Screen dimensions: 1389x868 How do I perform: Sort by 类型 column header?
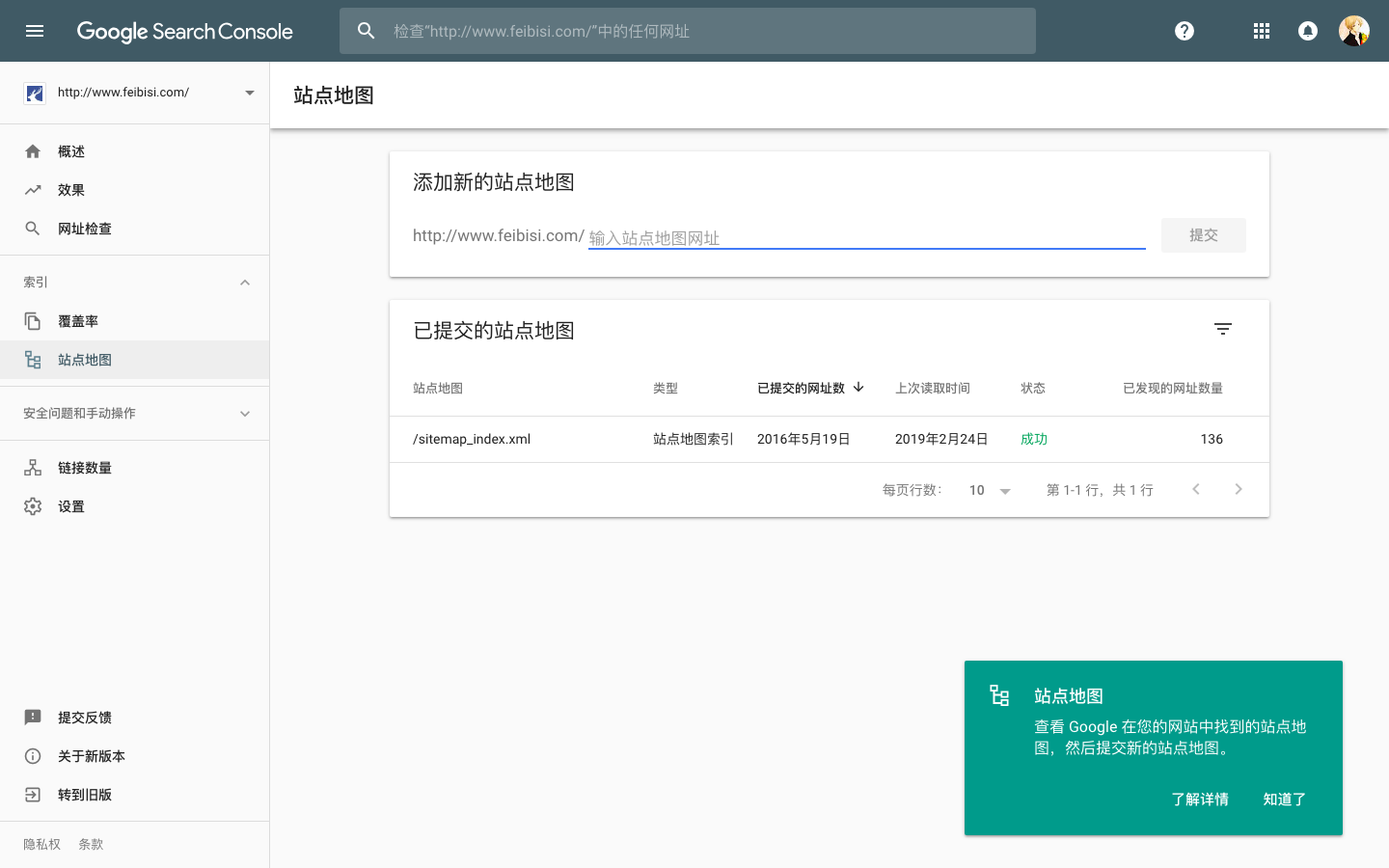pyautogui.click(x=666, y=388)
